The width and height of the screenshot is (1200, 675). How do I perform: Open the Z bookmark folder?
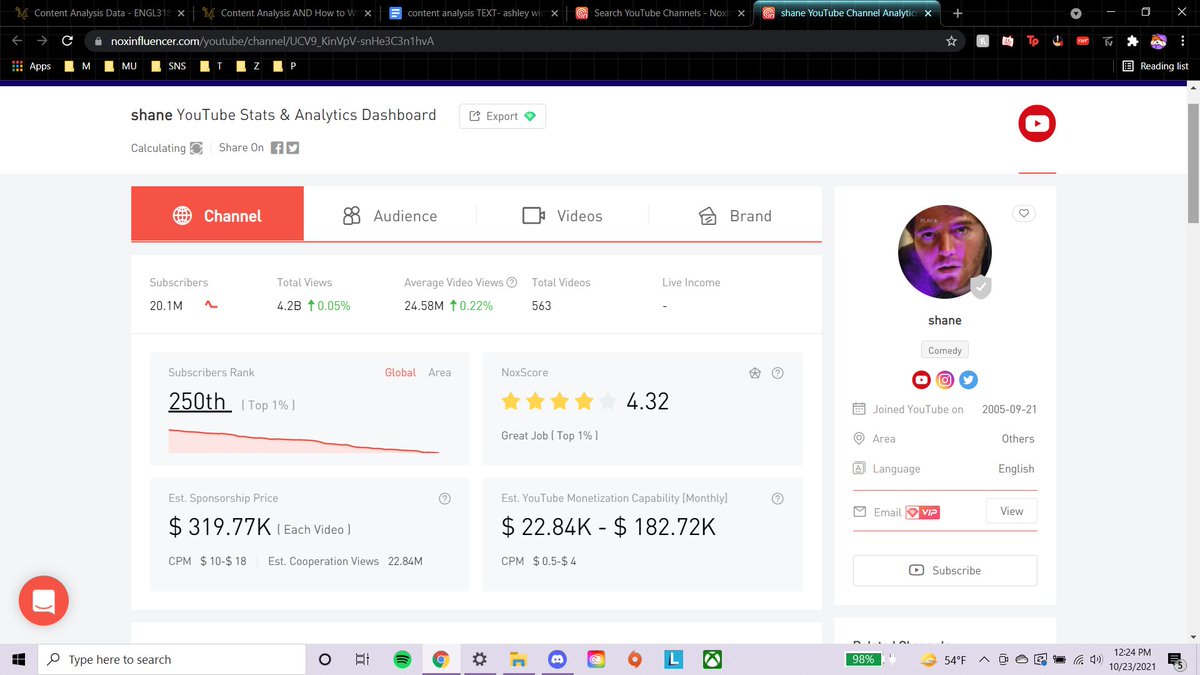tap(248, 66)
